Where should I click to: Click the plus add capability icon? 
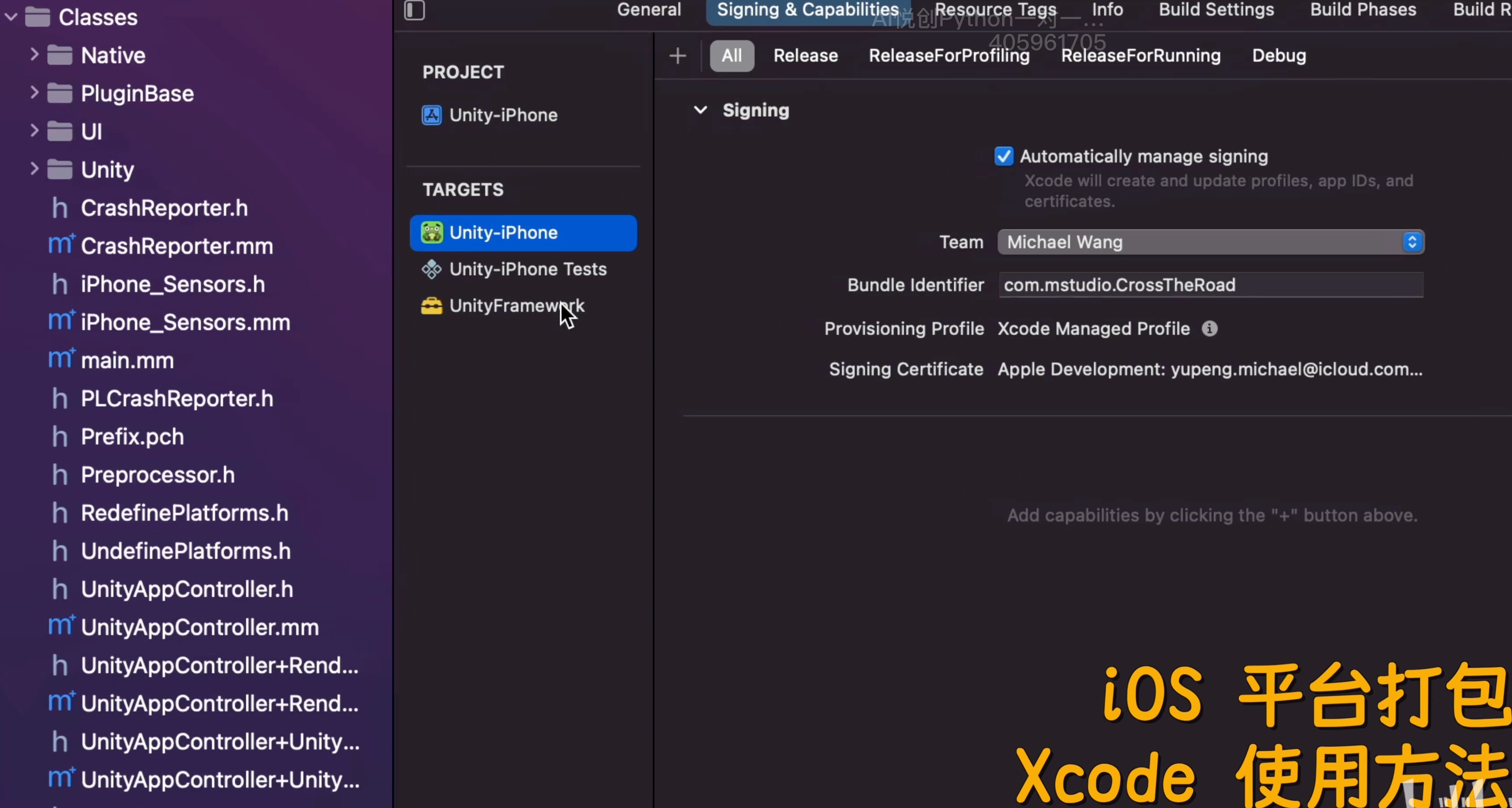pos(678,56)
